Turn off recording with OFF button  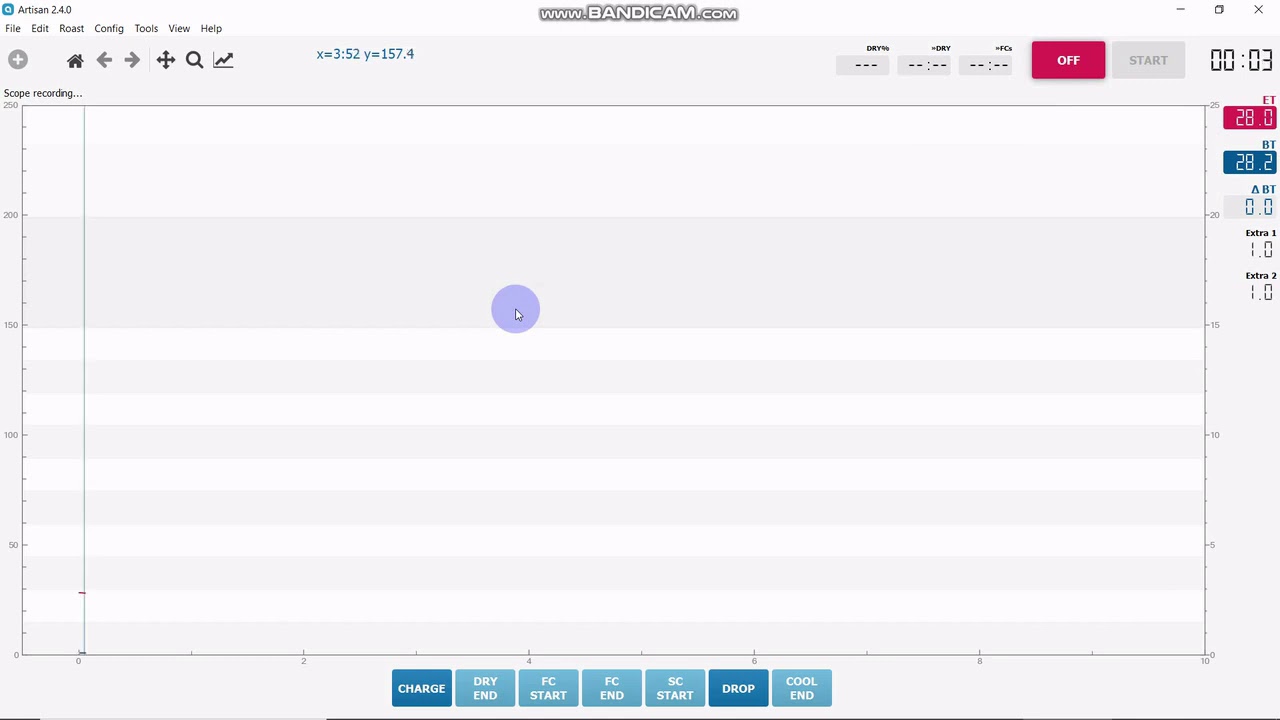pyautogui.click(x=1068, y=60)
